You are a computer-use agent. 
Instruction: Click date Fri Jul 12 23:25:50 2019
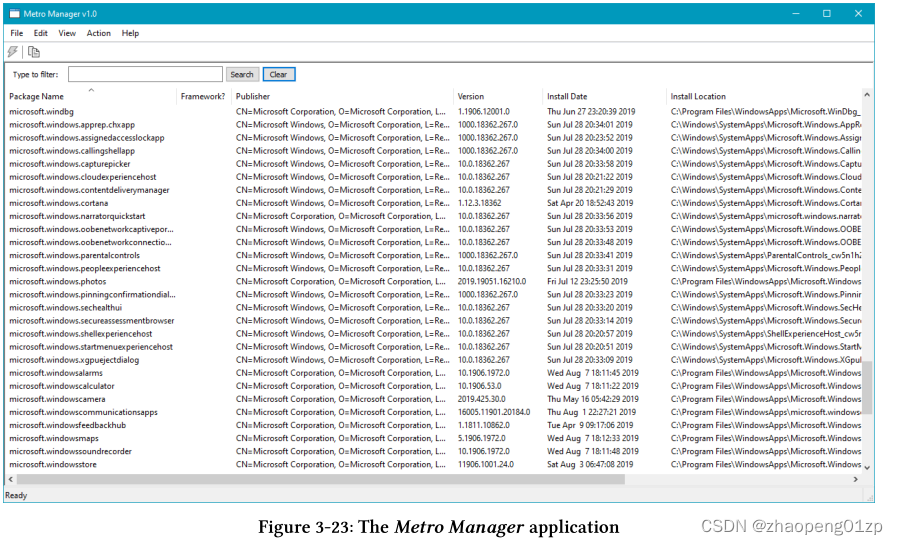pyautogui.click(x=587, y=282)
